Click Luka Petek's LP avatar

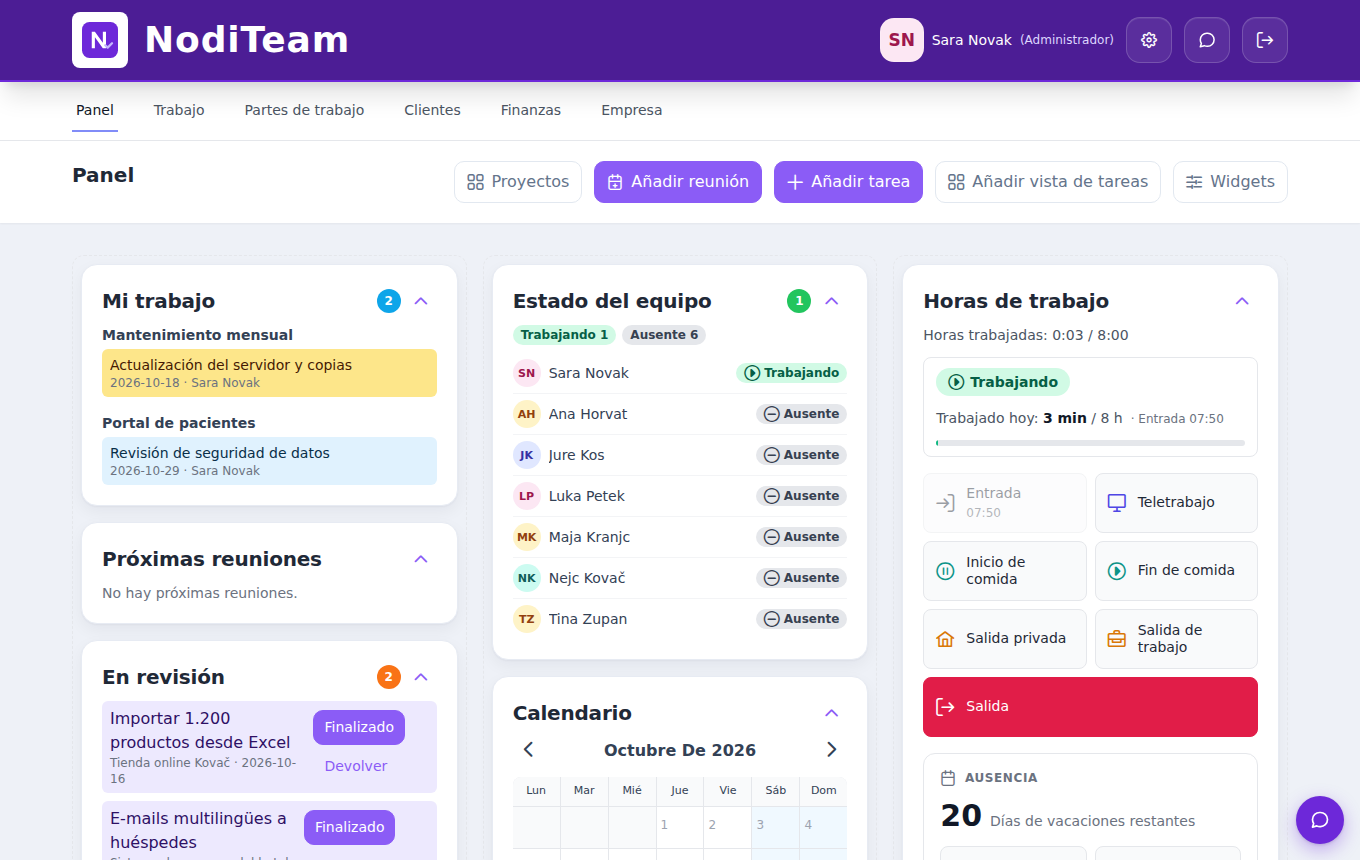click(x=527, y=496)
